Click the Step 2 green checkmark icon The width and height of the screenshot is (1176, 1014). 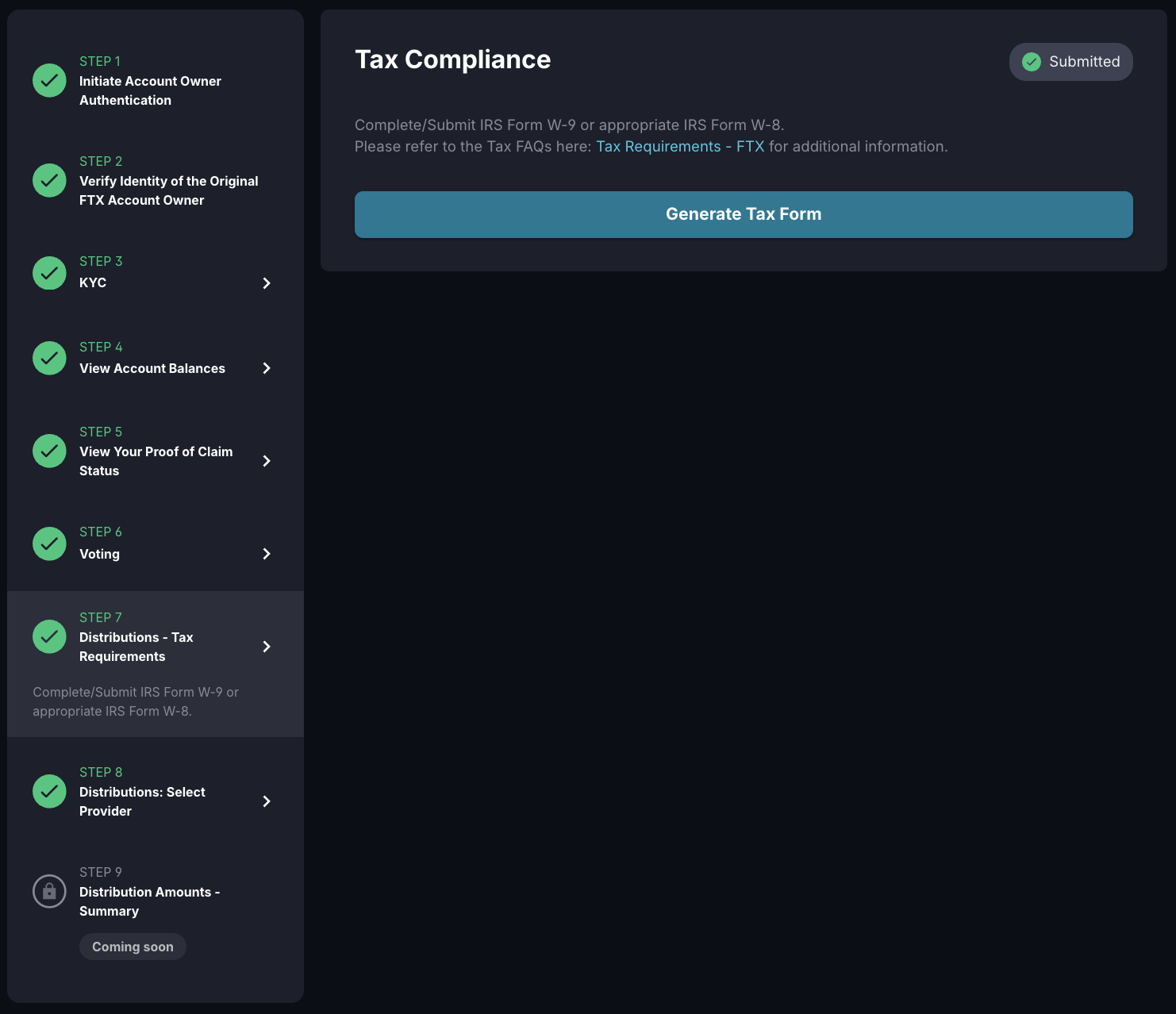49,181
